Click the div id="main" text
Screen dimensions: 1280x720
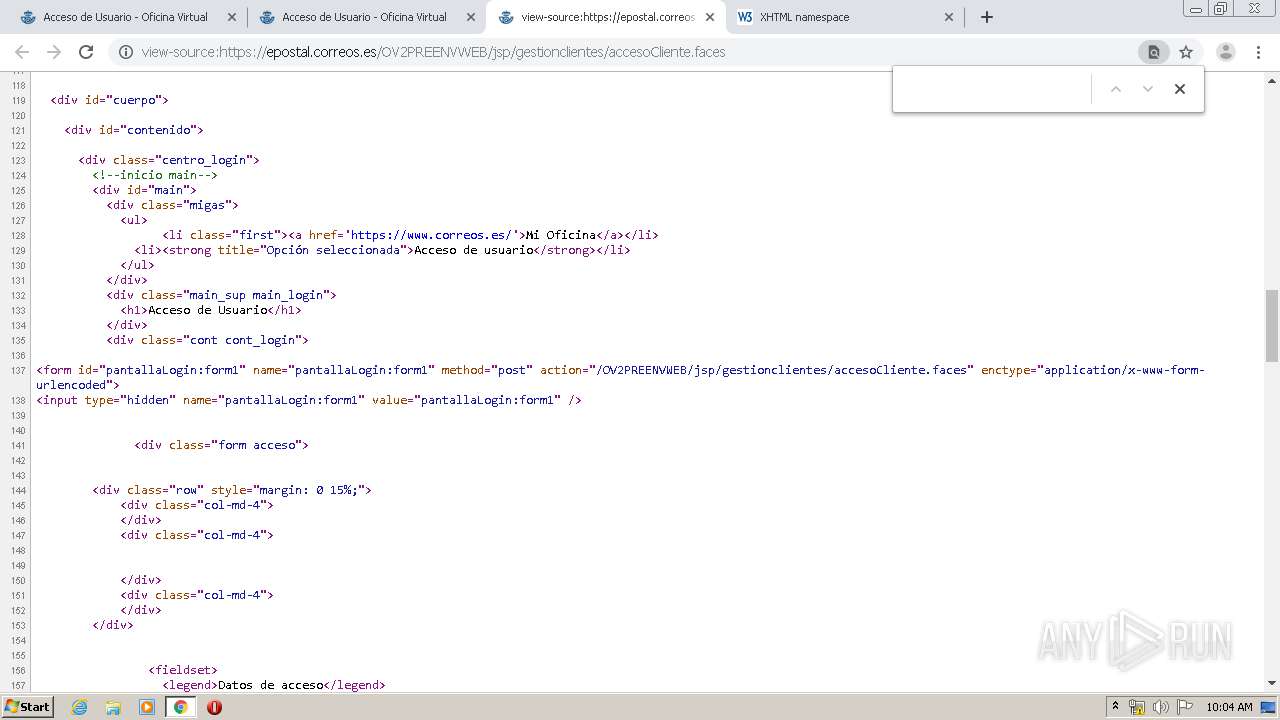tap(145, 190)
